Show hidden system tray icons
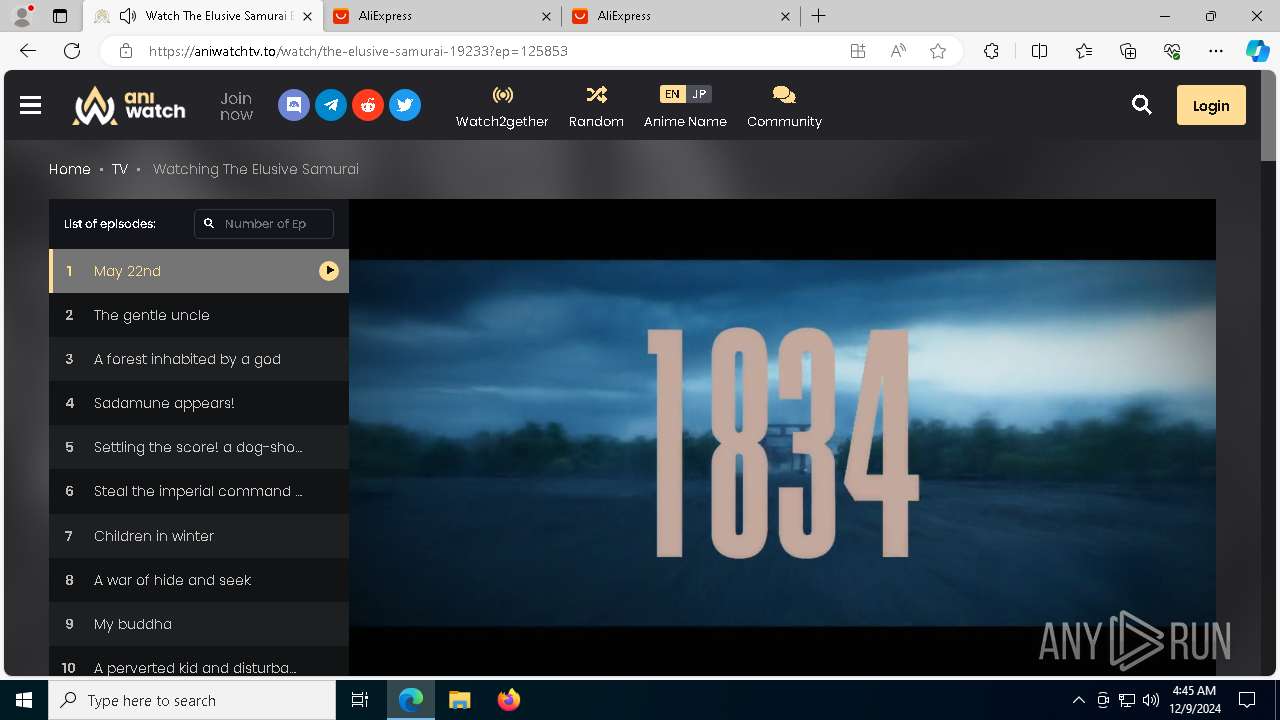 pyautogui.click(x=1078, y=700)
